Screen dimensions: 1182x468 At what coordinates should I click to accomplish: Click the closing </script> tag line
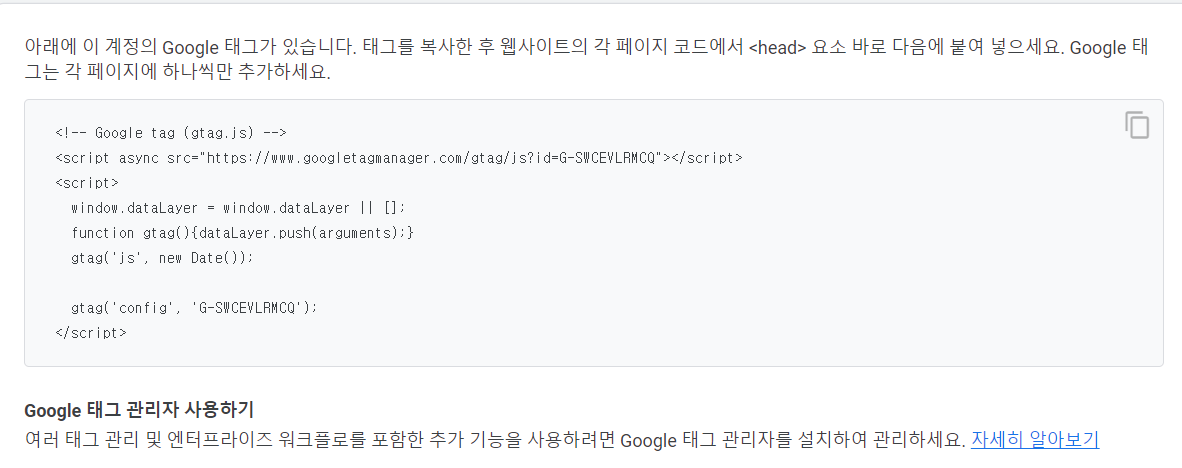point(90,332)
